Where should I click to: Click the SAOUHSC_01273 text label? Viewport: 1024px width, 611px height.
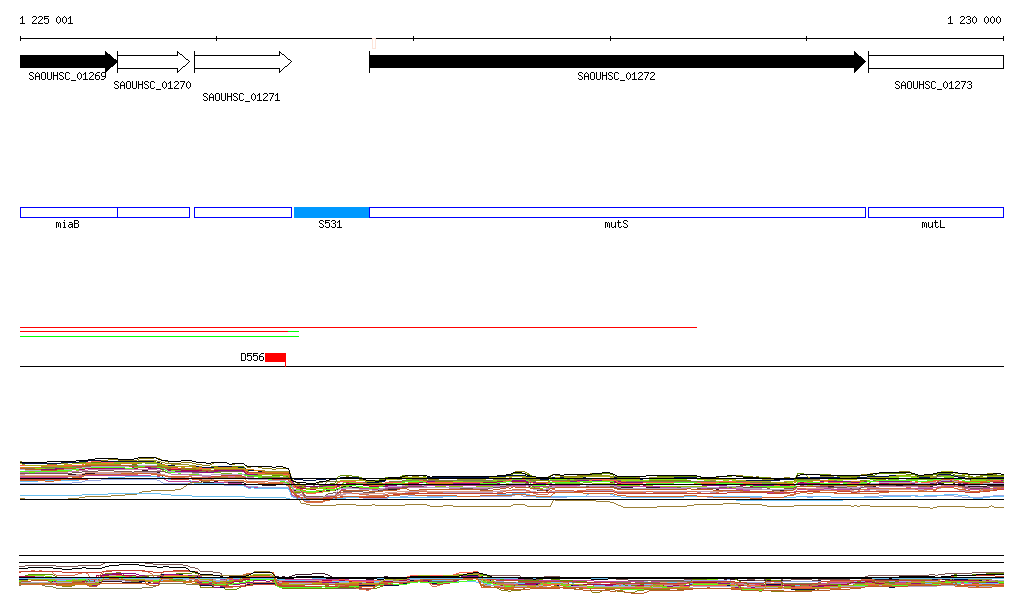coord(933,85)
